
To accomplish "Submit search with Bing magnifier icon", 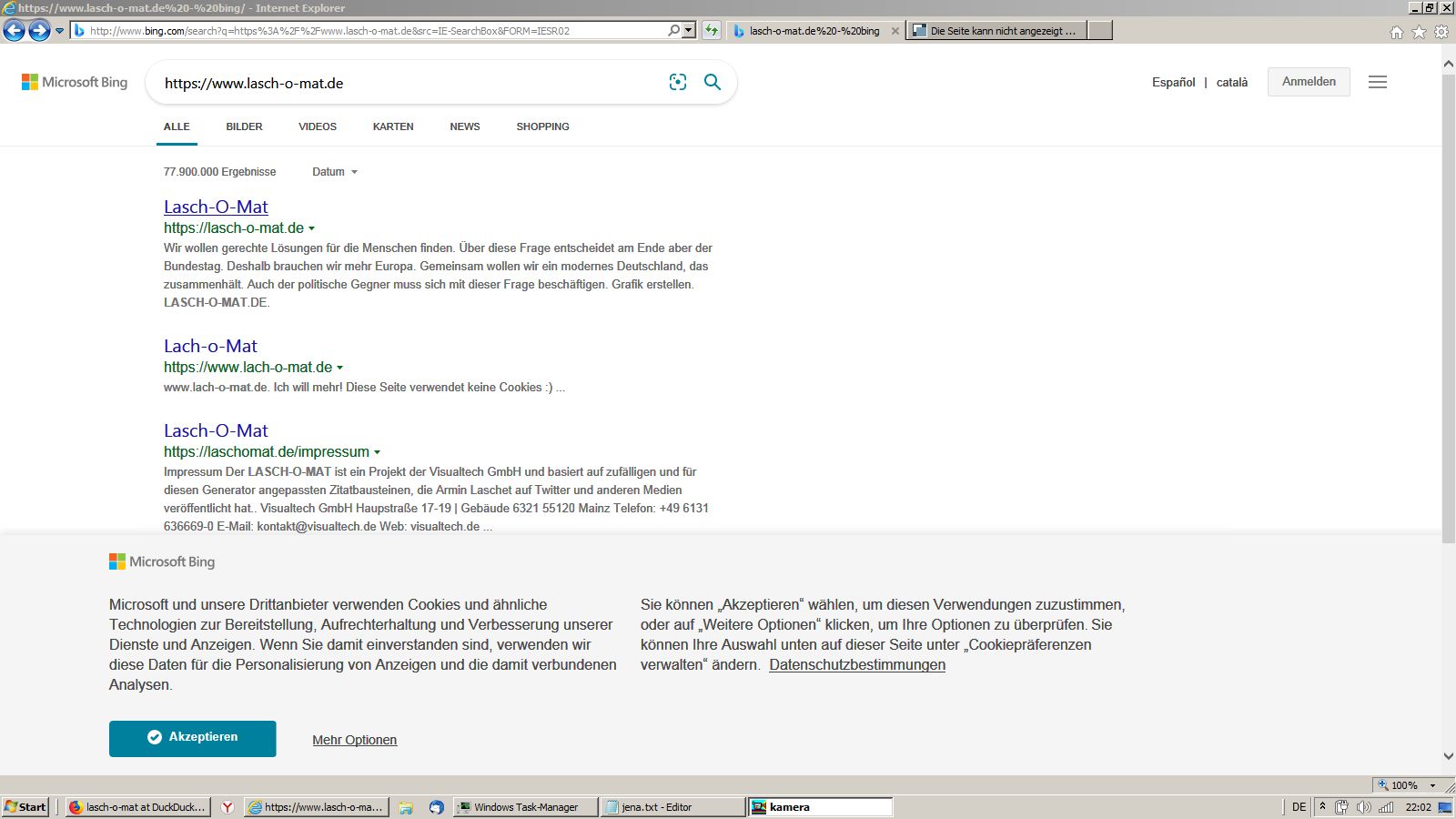I will tap(713, 82).
